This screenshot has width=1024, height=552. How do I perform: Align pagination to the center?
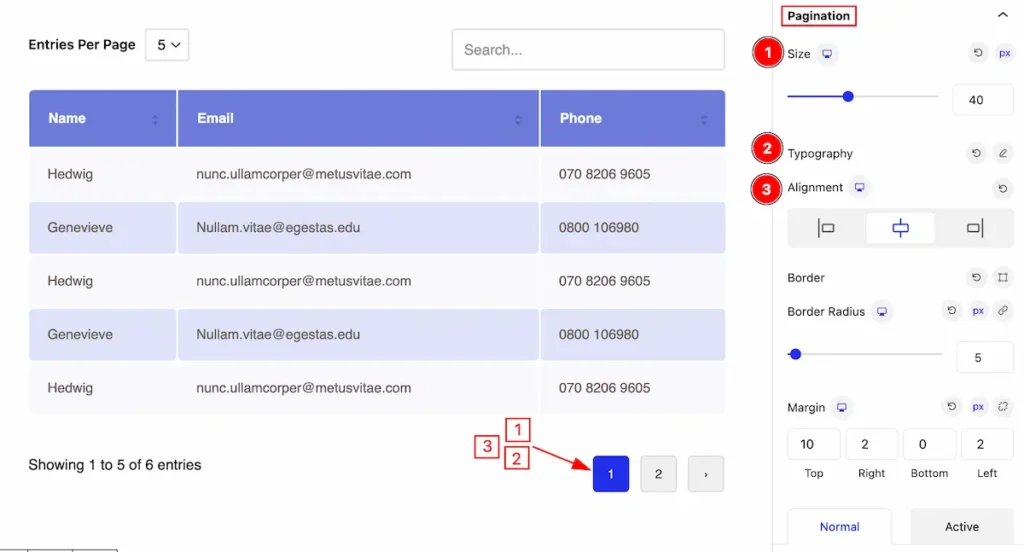pos(901,228)
